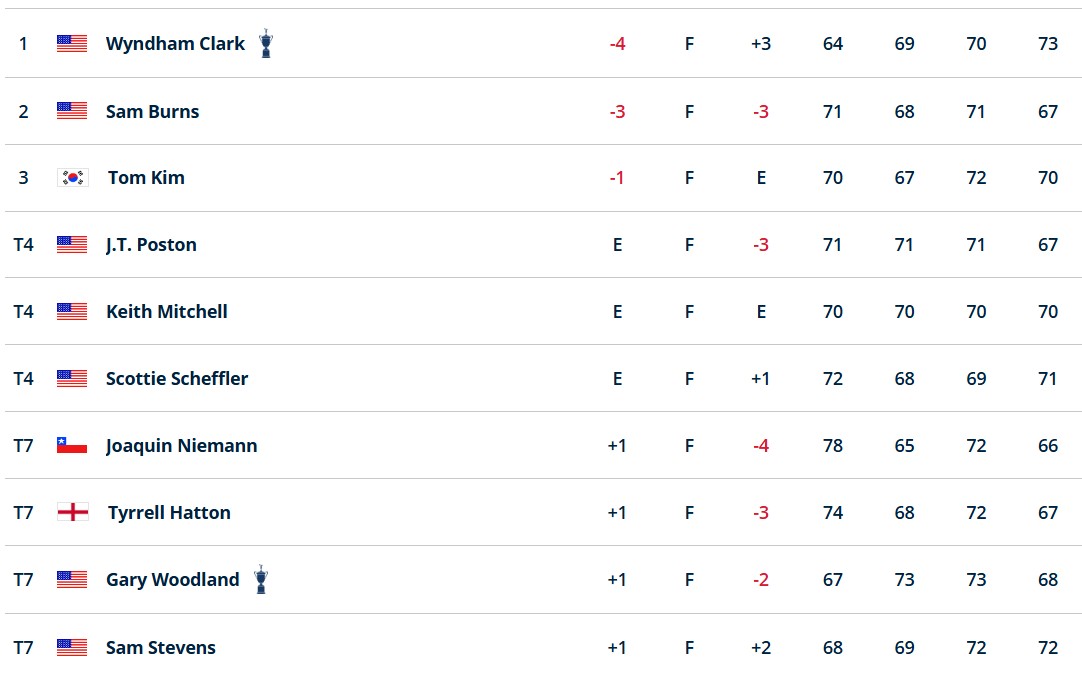Click Joaquin Niemann's first-round score of 78
Image resolution: width=1082 pixels, height=682 pixels.
point(833,445)
